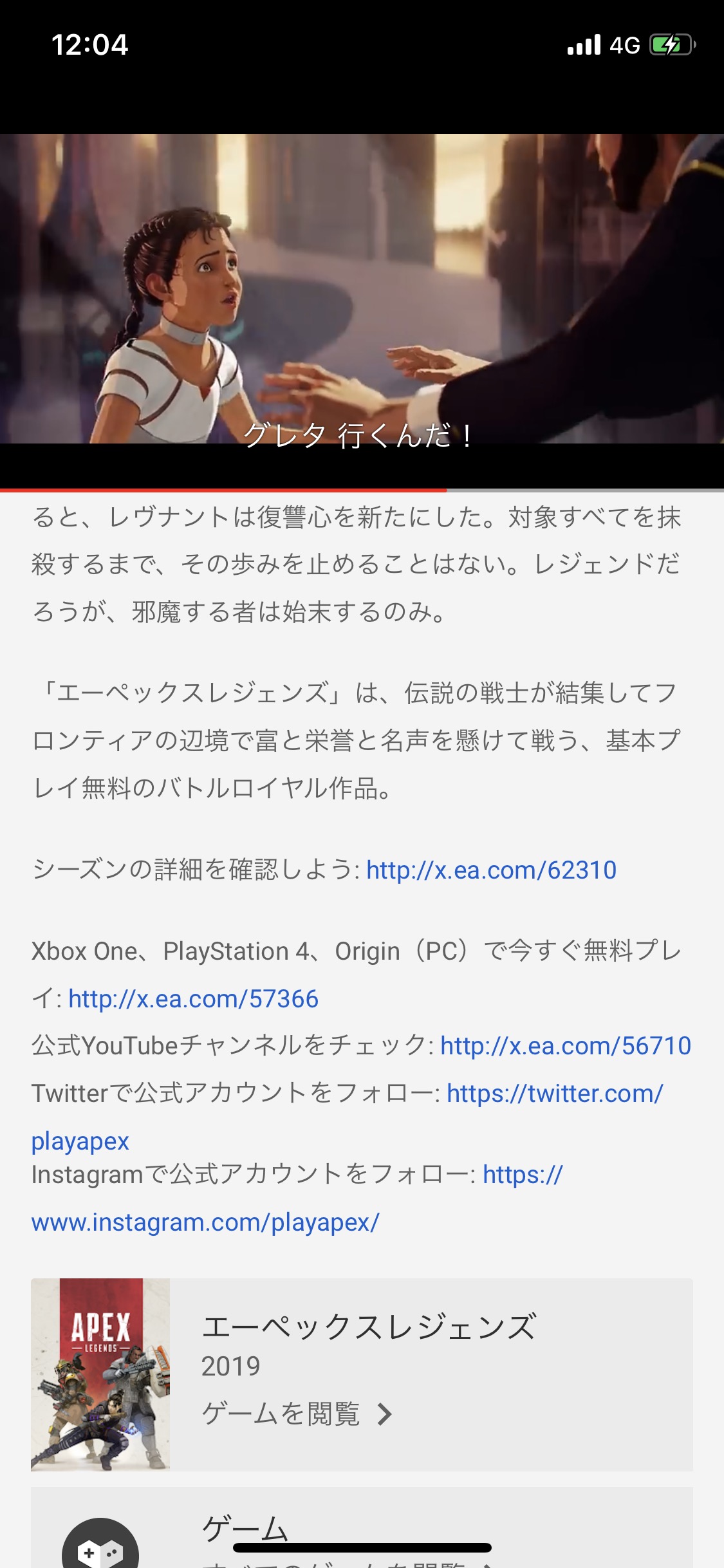Tap the エーペックスレジェンズ game card title
This screenshot has width=724, height=1568.
(x=369, y=1327)
